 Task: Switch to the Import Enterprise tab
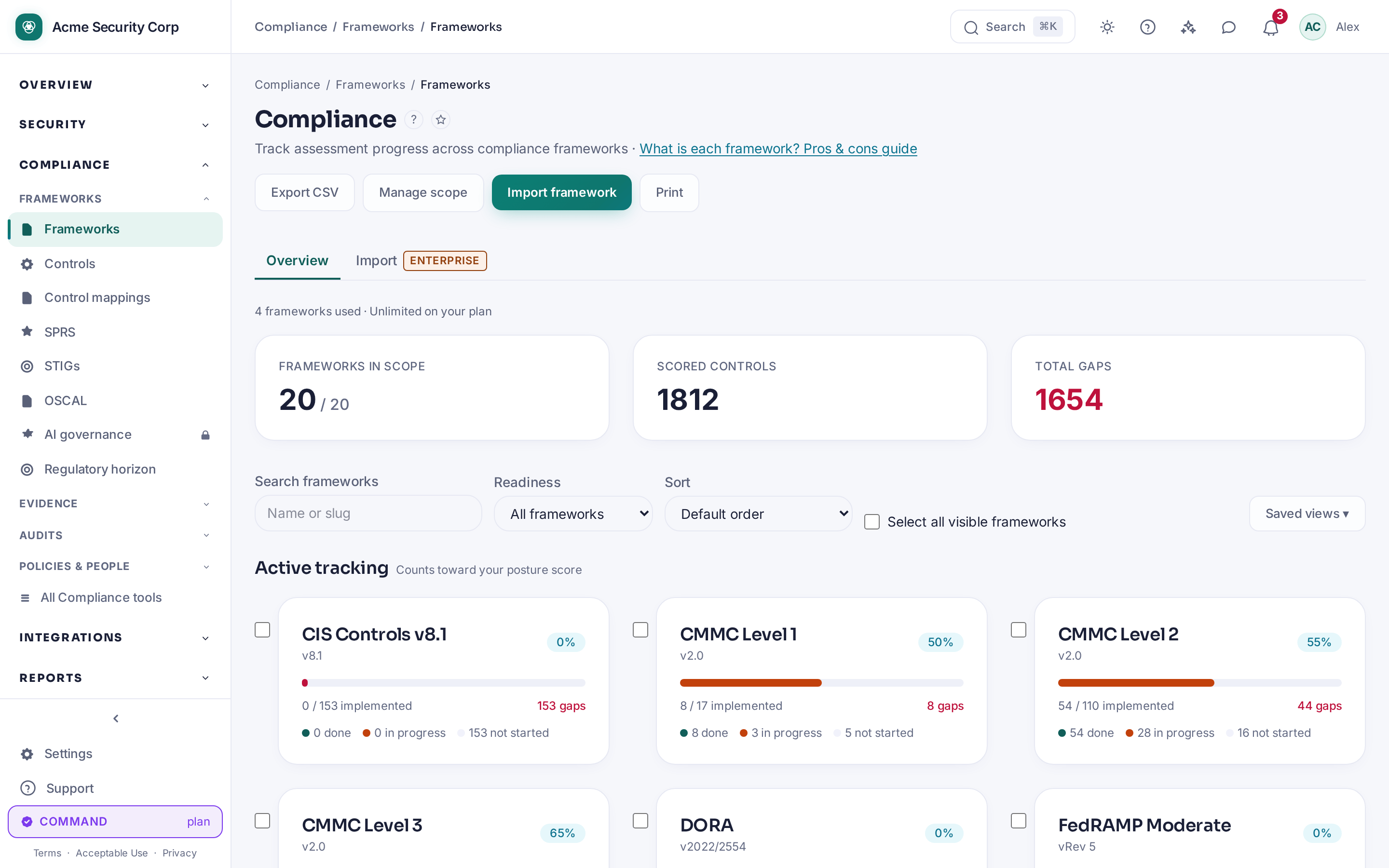pyautogui.click(x=421, y=260)
